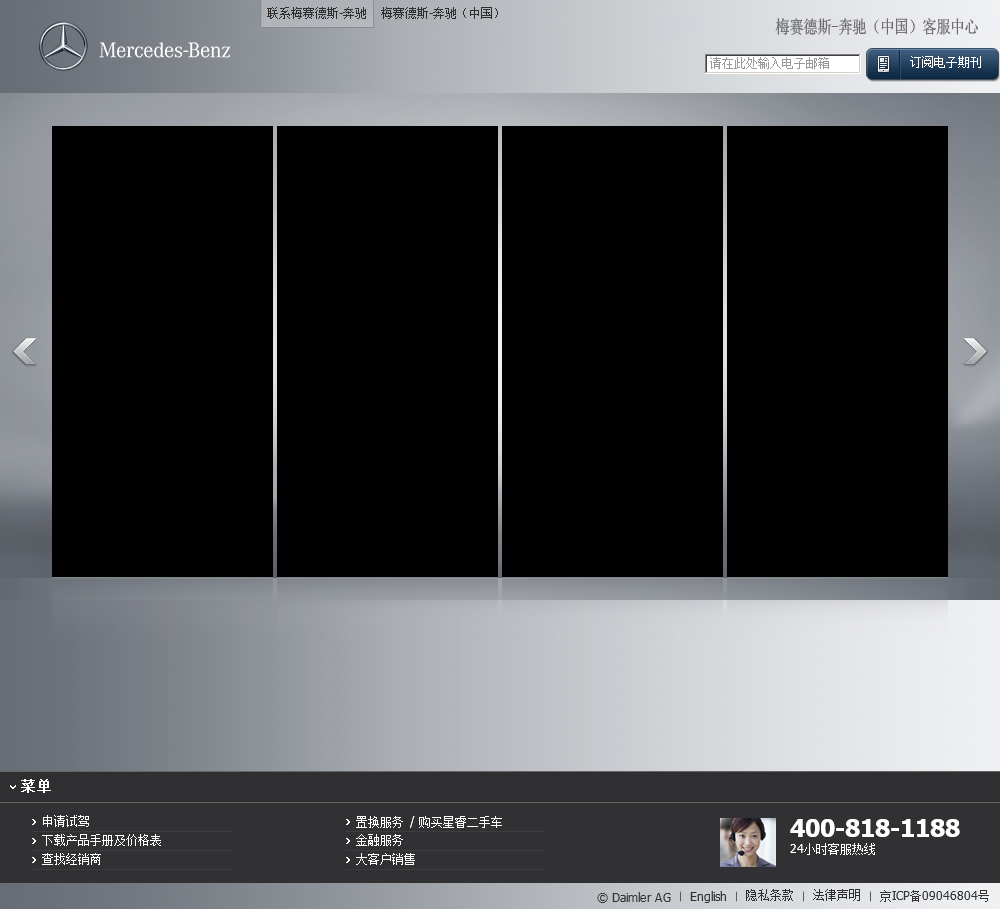Open the 申请试驾 link
Screen dimensions: 1000x909
[x=66, y=821]
